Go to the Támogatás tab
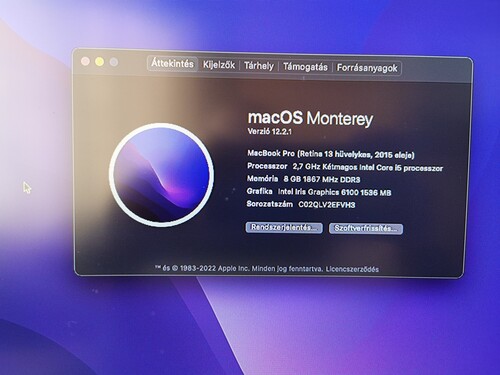The height and width of the screenshot is (375, 500). [305, 67]
